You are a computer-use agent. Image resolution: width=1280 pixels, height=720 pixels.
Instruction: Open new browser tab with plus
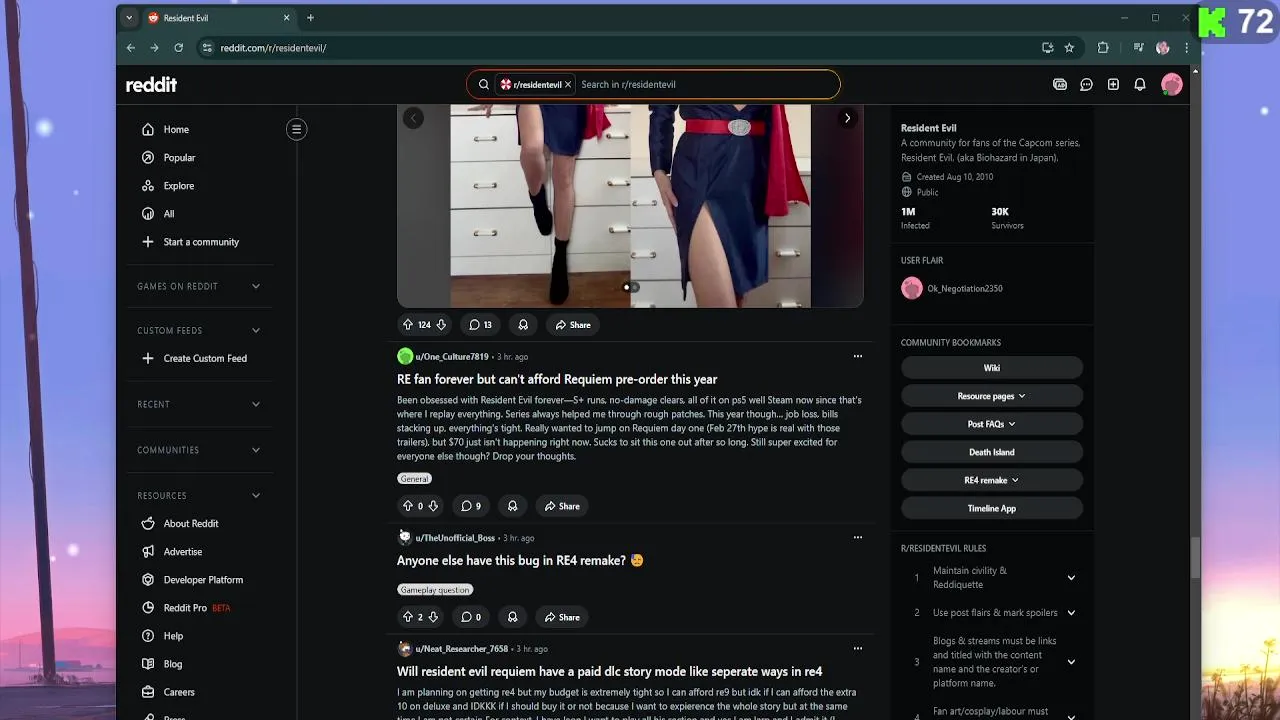pyautogui.click(x=310, y=18)
